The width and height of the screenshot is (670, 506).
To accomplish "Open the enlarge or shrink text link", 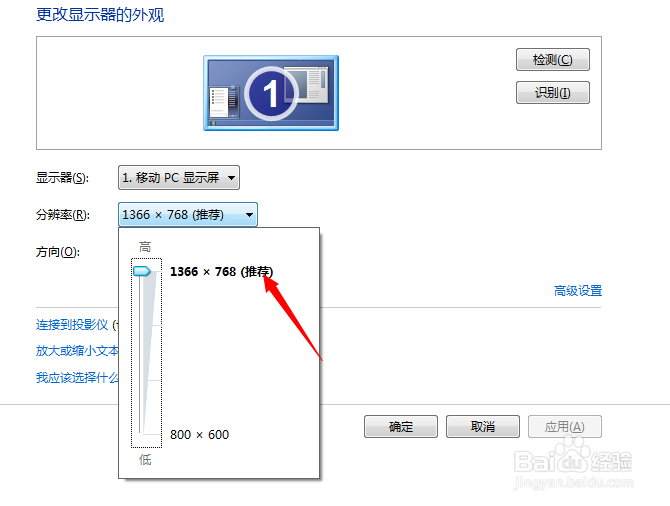I will 77,351.
